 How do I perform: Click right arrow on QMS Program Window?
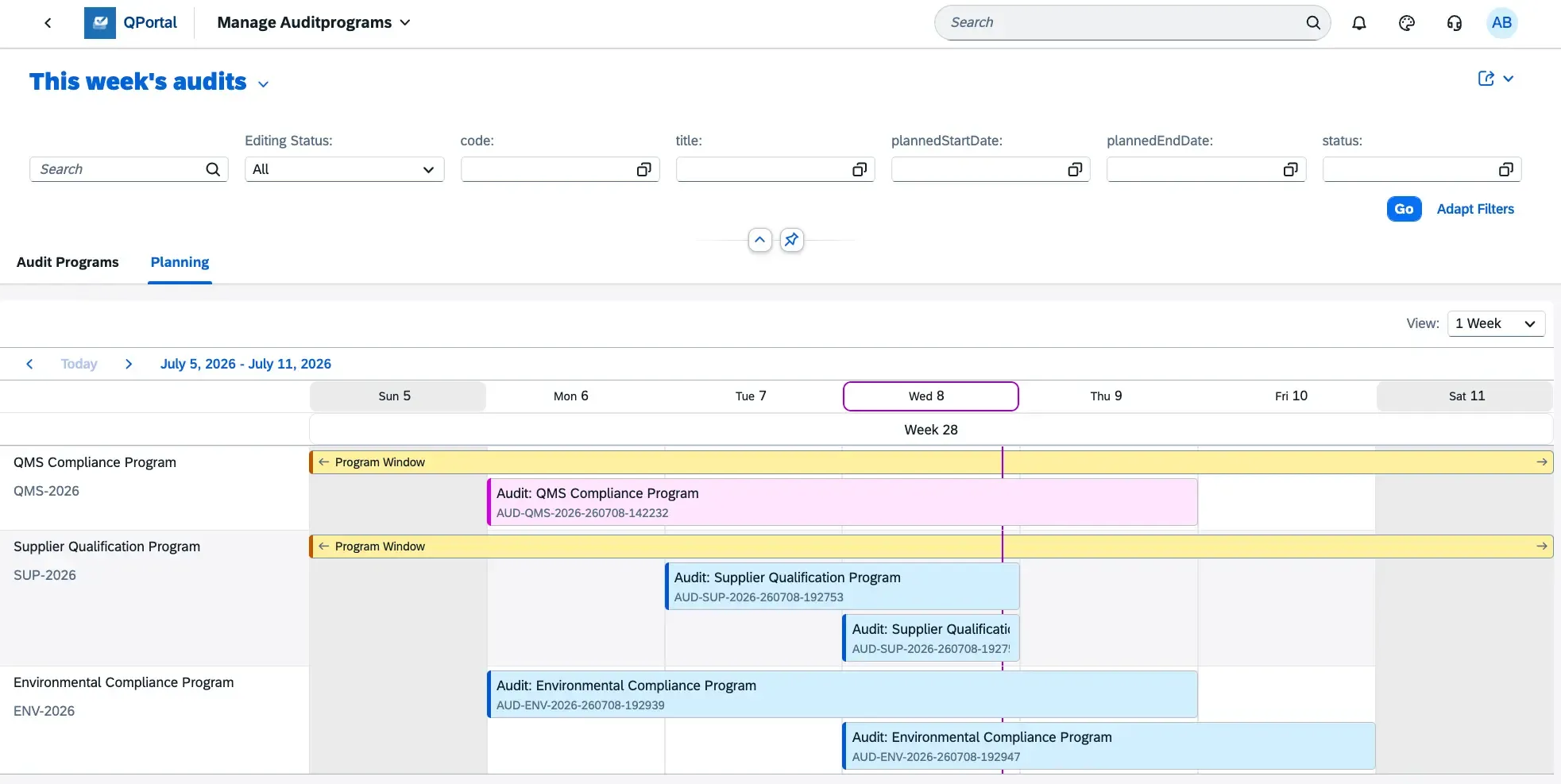point(1542,462)
